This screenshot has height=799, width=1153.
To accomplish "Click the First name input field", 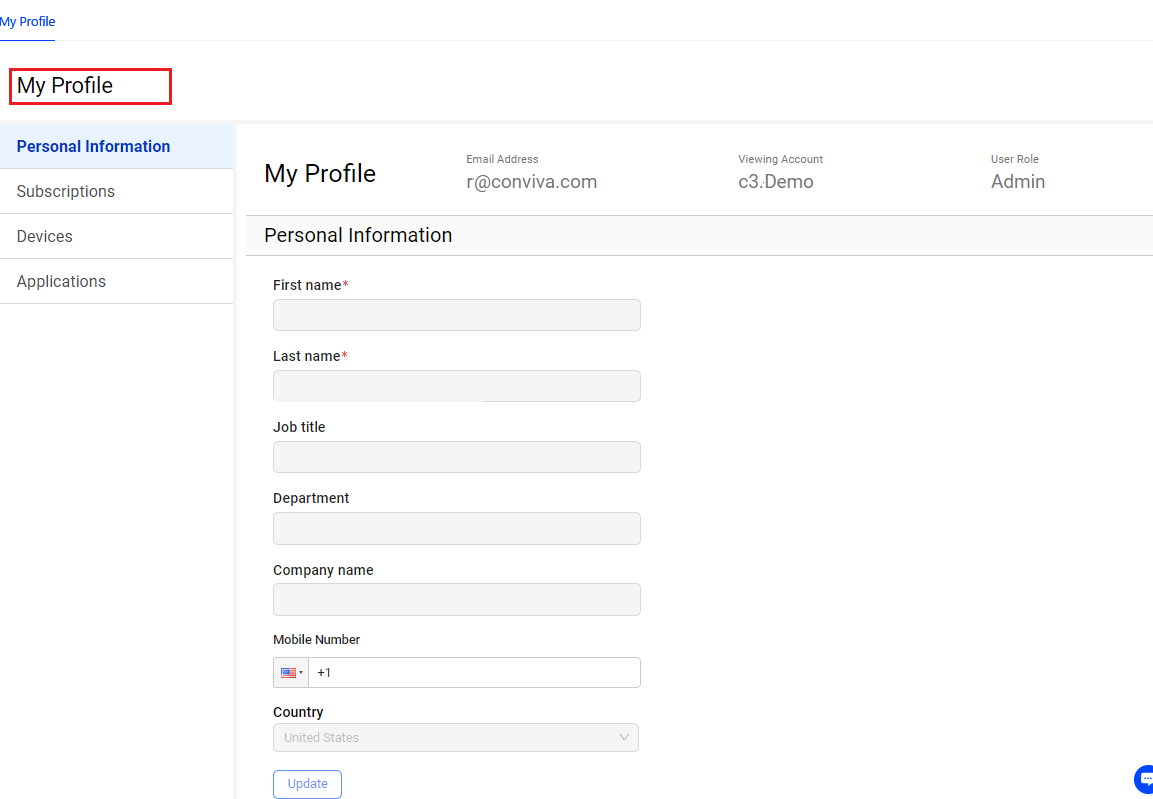I will (456, 315).
